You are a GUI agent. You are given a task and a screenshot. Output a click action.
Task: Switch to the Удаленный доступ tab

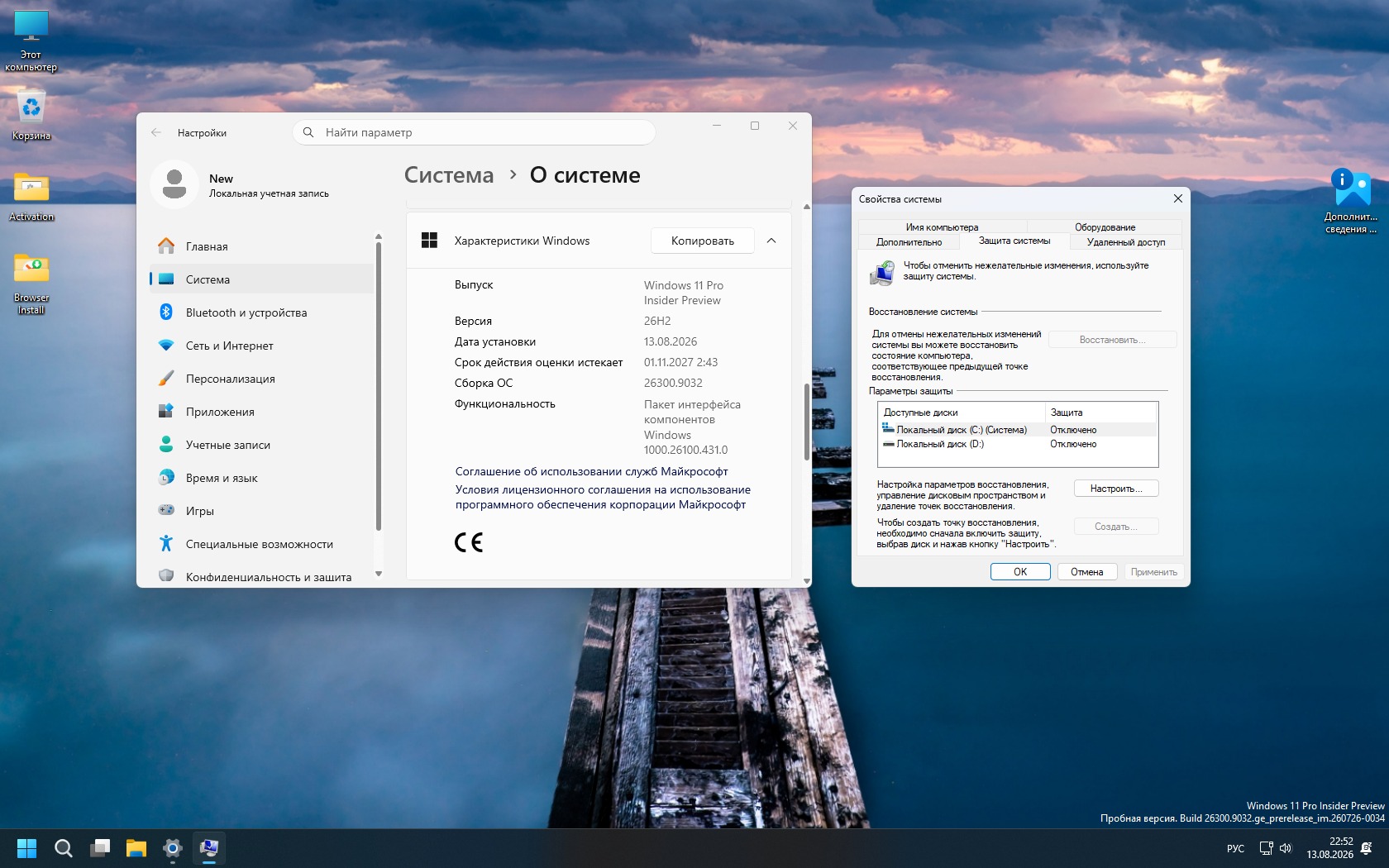[1126, 242]
